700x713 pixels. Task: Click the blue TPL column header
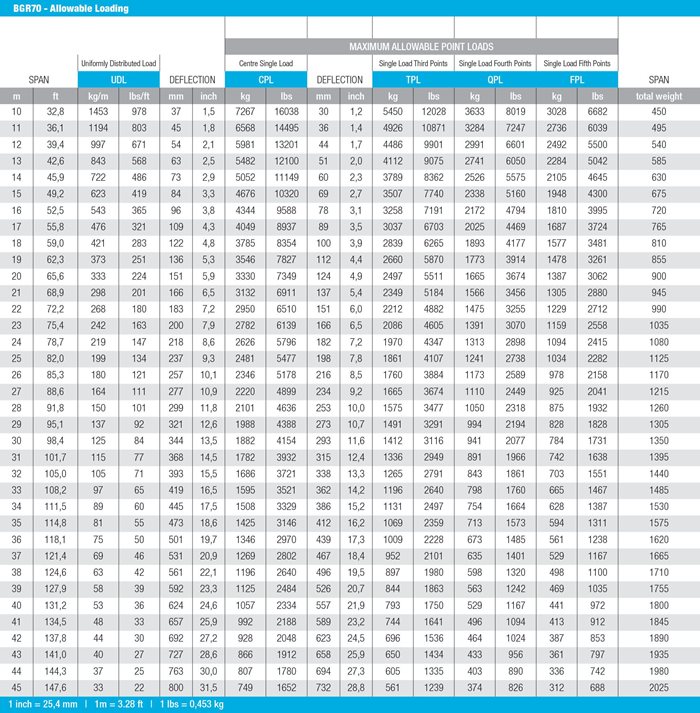click(x=414, y=79)
